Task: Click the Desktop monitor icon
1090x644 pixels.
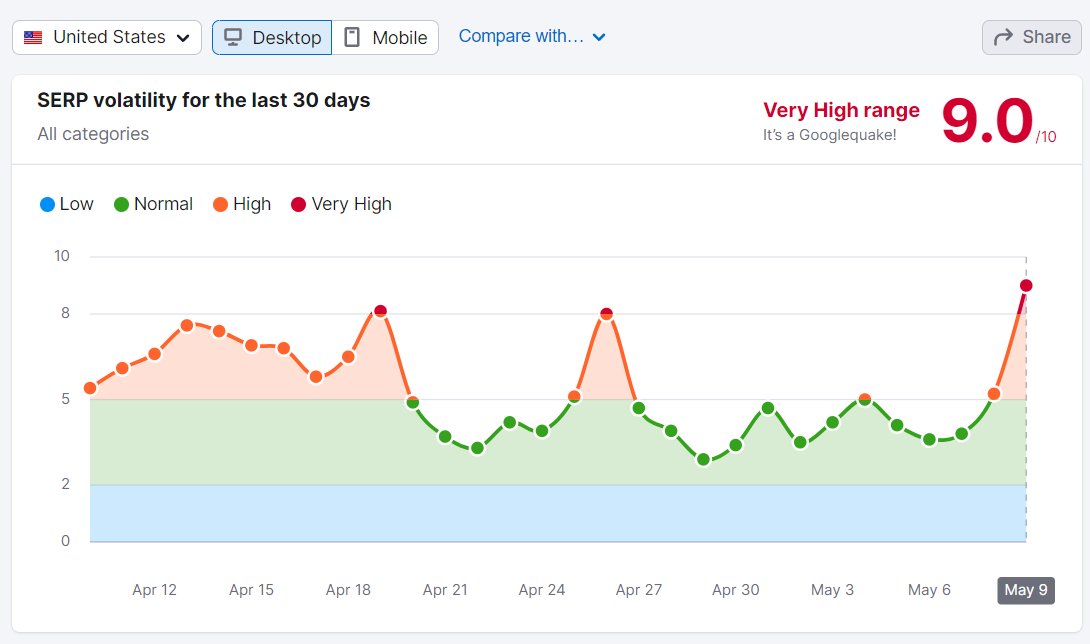Action: click(234, 37)
